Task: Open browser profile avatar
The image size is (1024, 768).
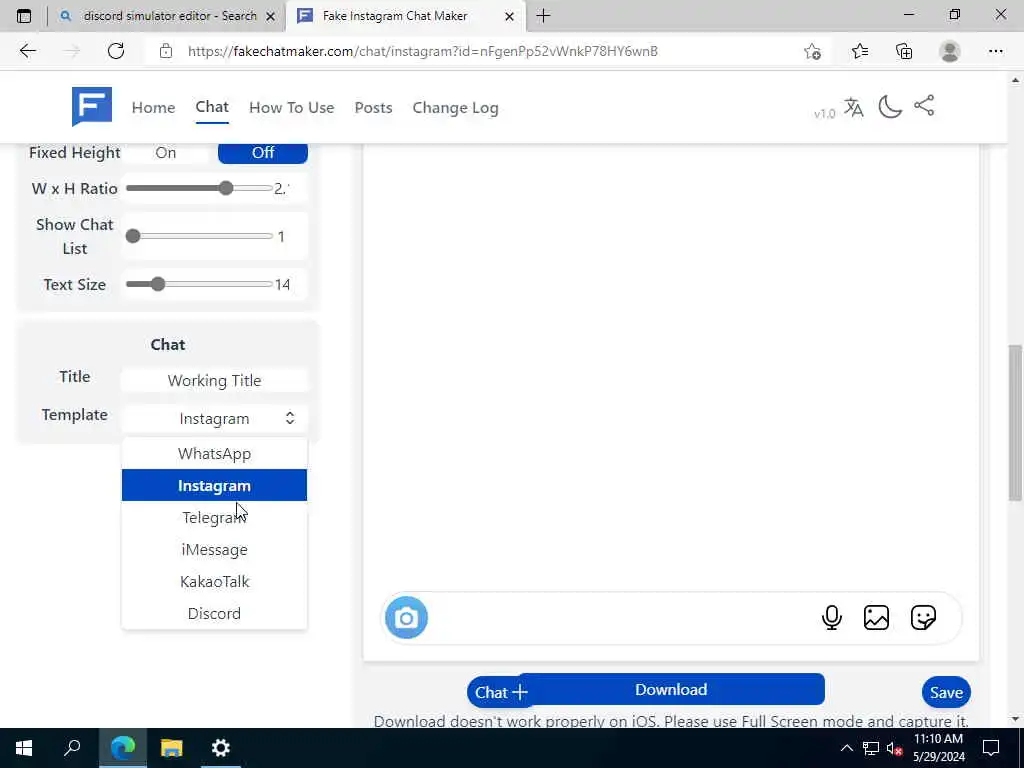Action: (x=949, y=51)
